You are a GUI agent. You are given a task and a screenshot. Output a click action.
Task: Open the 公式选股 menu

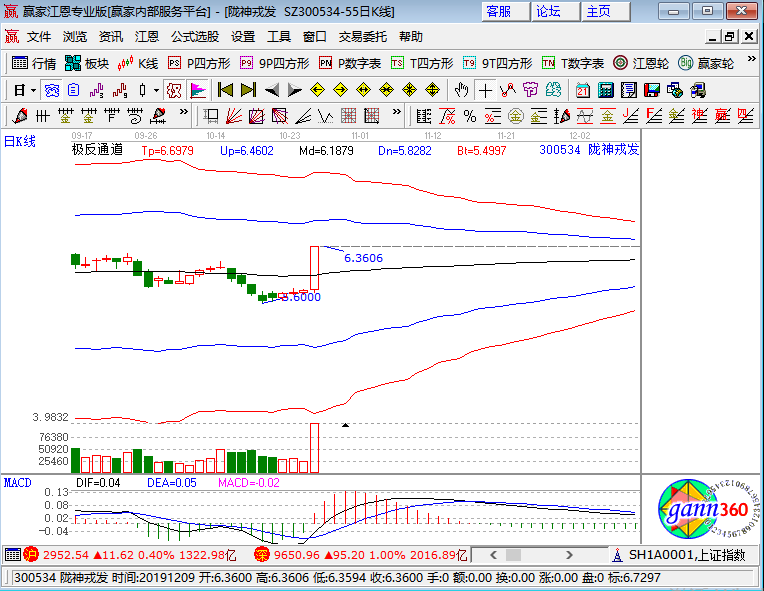pos(195,37)
